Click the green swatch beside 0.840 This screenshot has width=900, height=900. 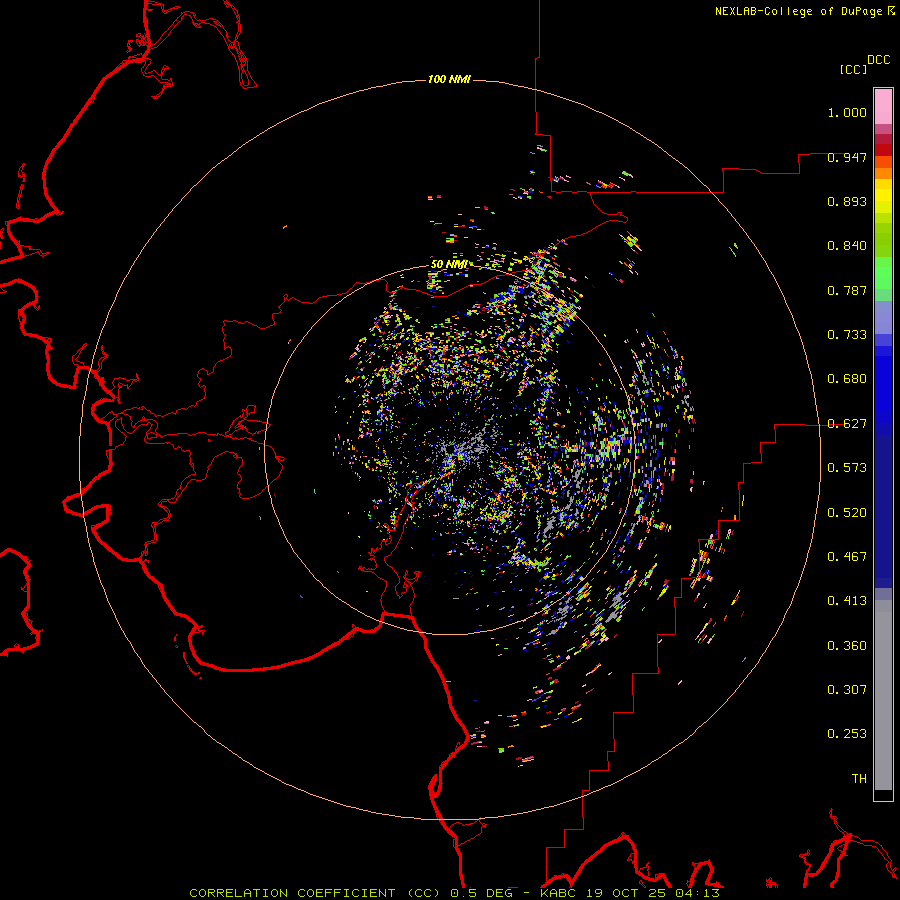pos(883,240)
